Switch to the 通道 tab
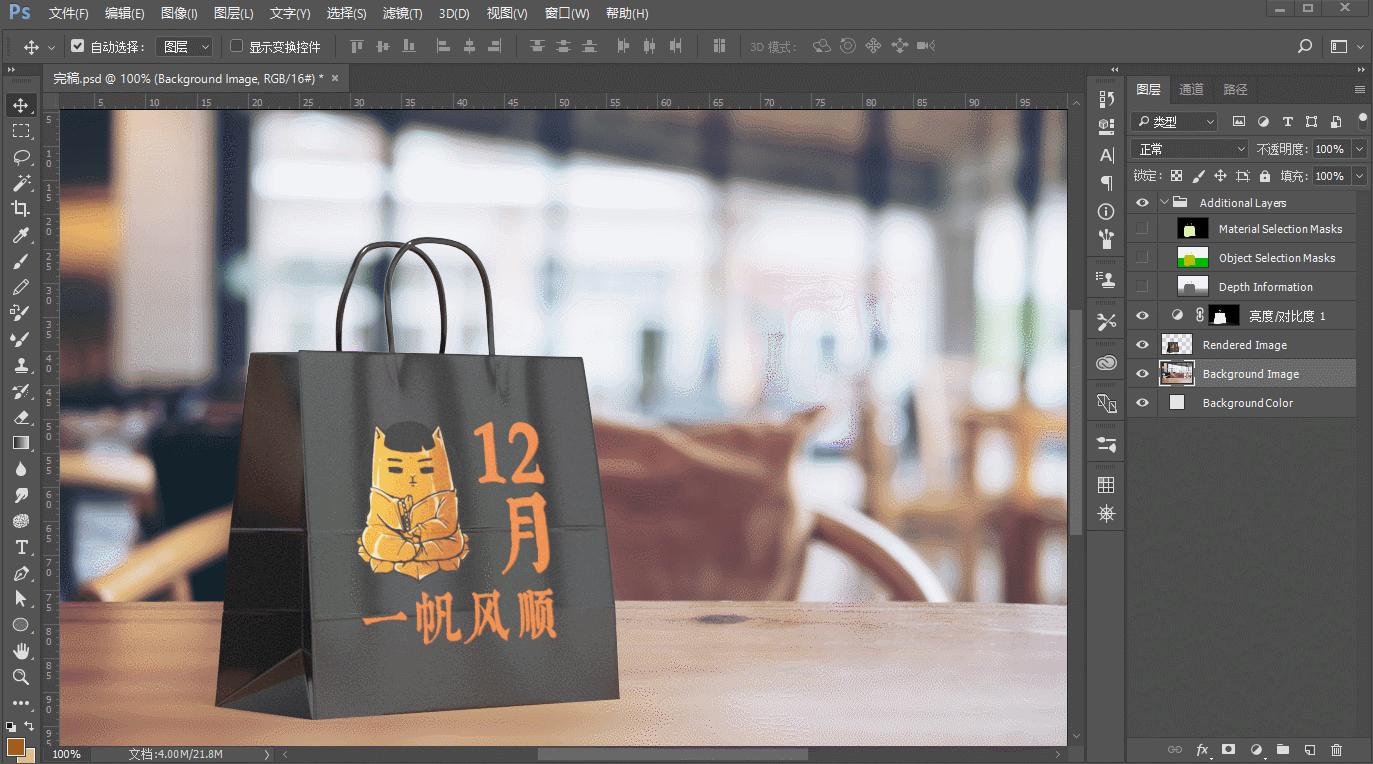 coord(1191,88)
